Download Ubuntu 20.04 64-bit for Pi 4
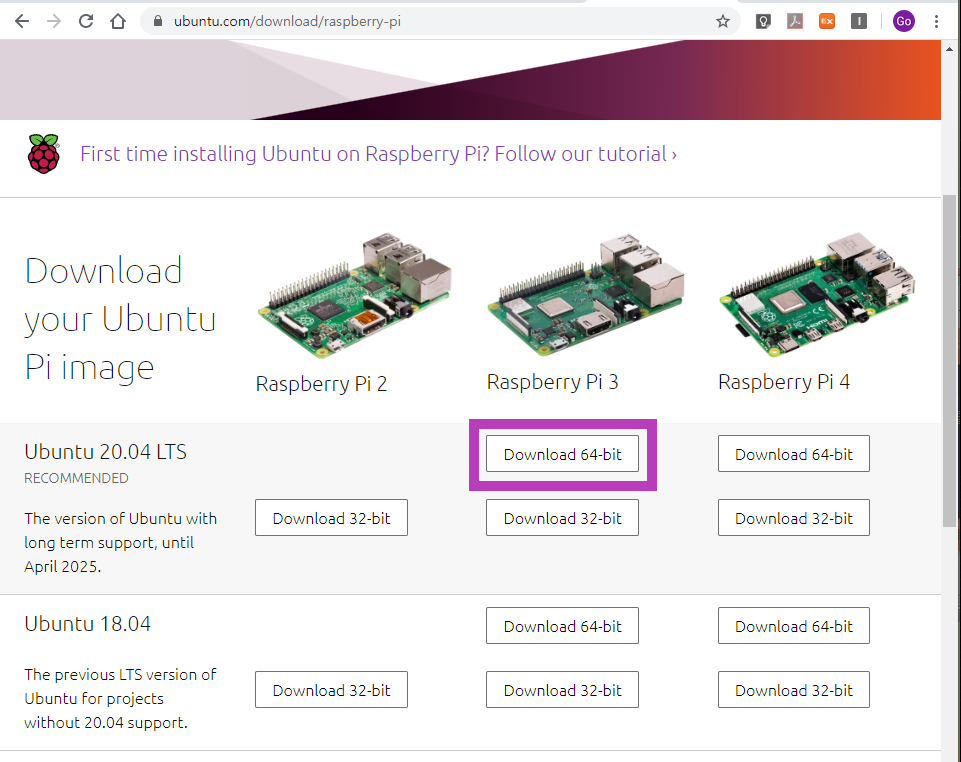 (794, 454)
